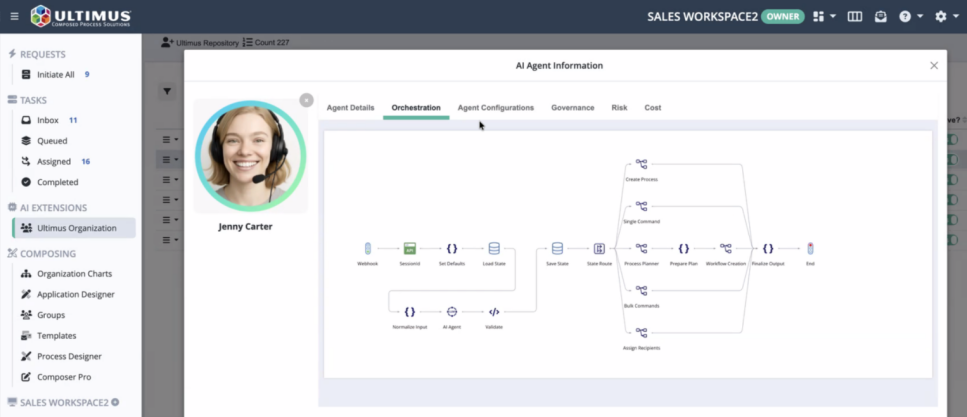The height and width of the screenshot is (417, 967).
Task: Open the Completed tasks list
Action: pyautogui.click(x=57, y=182)
